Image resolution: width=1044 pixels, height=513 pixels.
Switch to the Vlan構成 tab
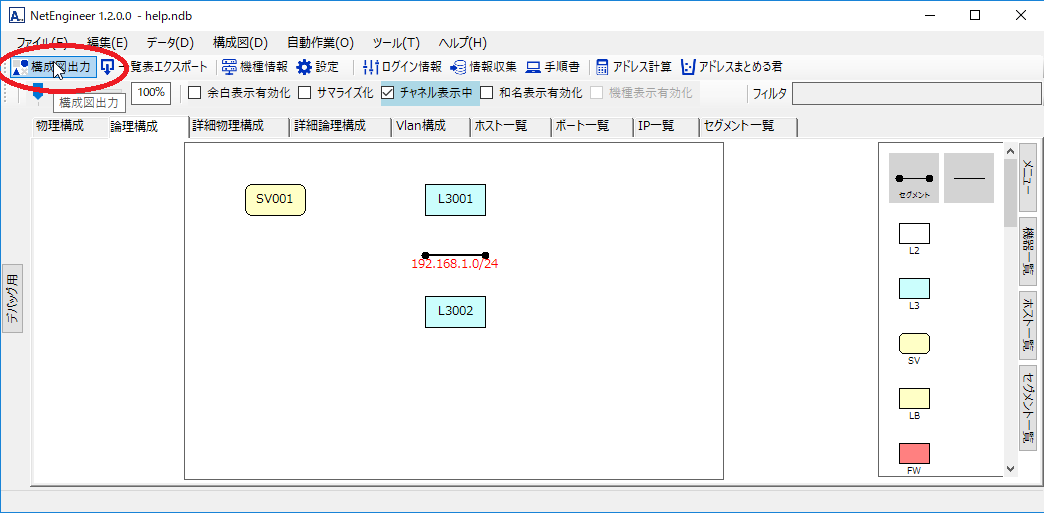pos(420,126)
